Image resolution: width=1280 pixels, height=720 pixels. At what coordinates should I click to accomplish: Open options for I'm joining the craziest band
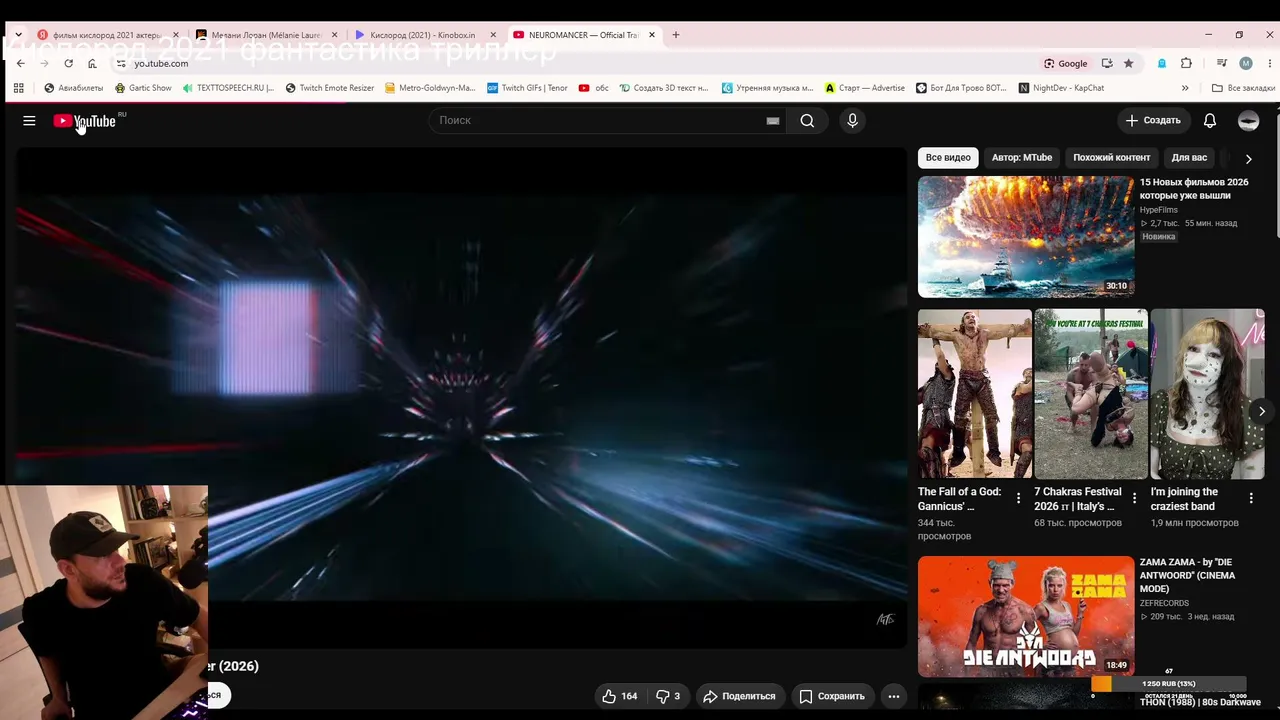[x=1251, y=498]
